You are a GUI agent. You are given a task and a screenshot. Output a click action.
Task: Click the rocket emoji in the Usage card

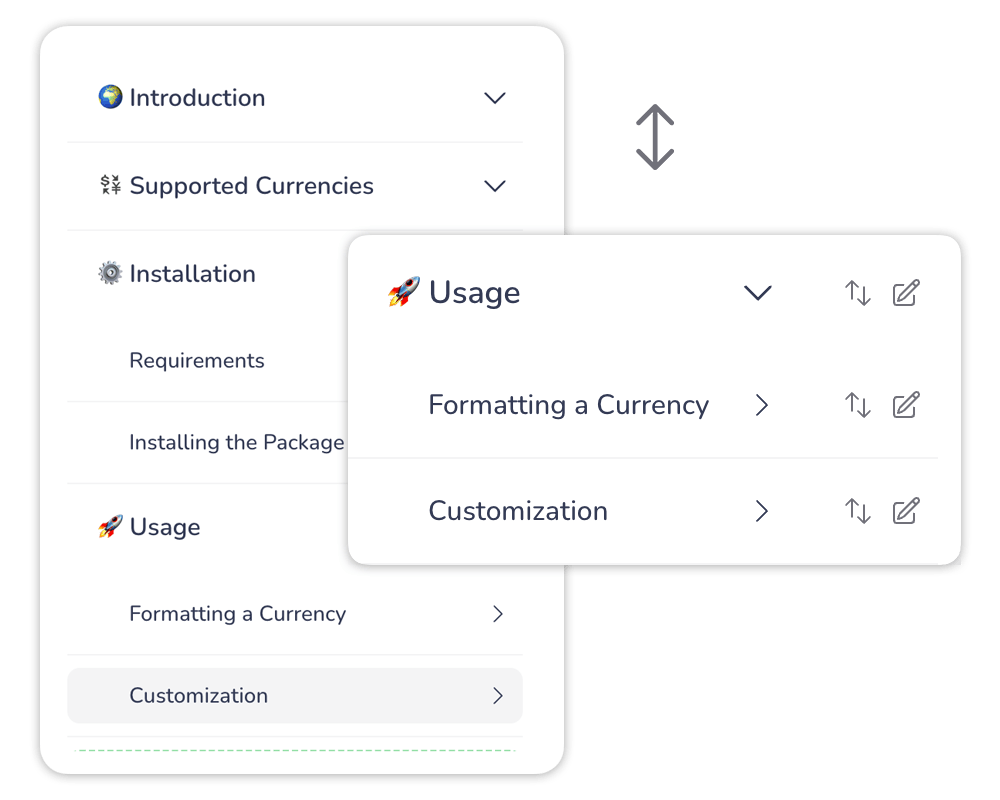[x=404, y=293]
